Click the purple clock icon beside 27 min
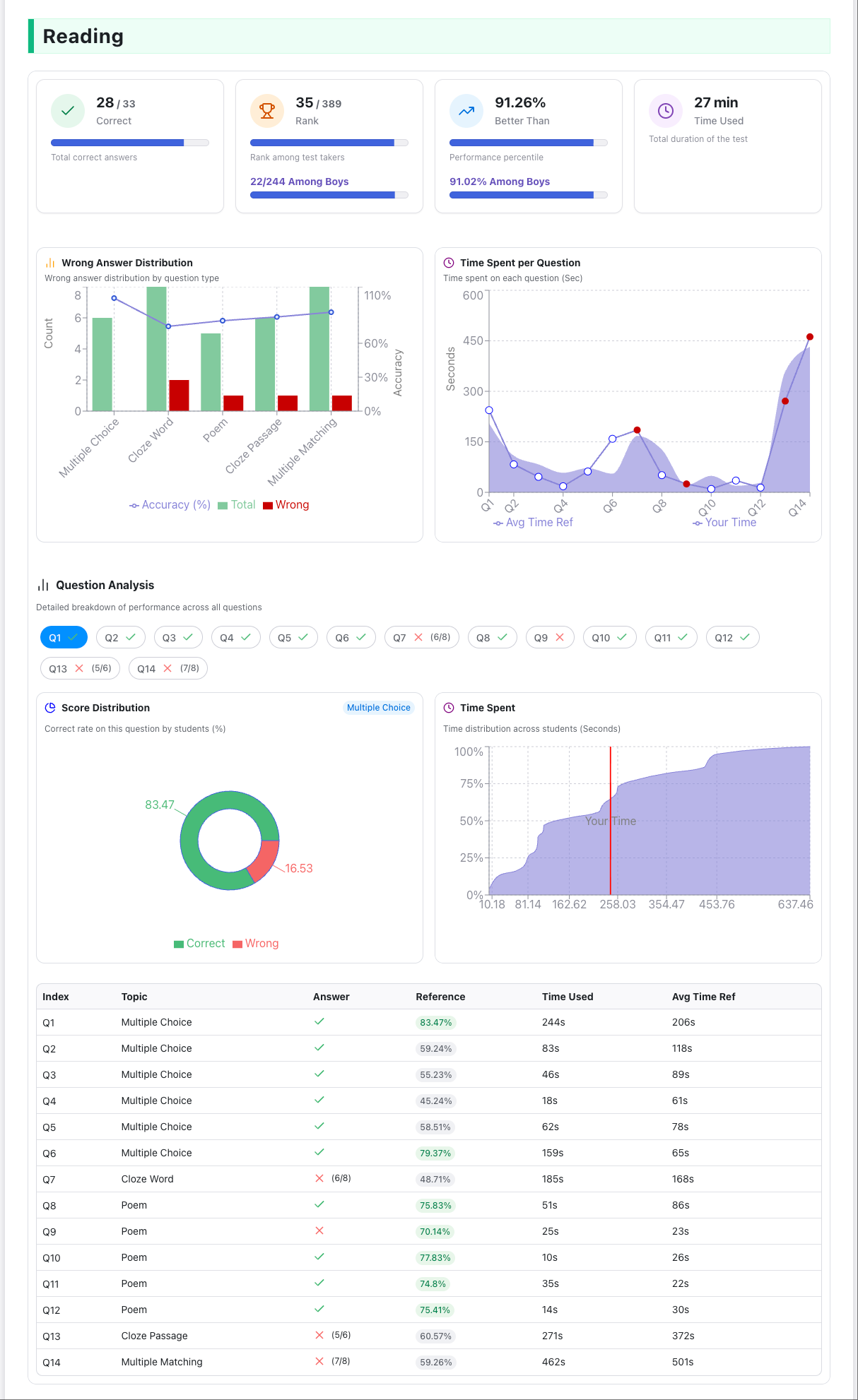The width and height of the screenshot is (858, 1400). [666, 111]
